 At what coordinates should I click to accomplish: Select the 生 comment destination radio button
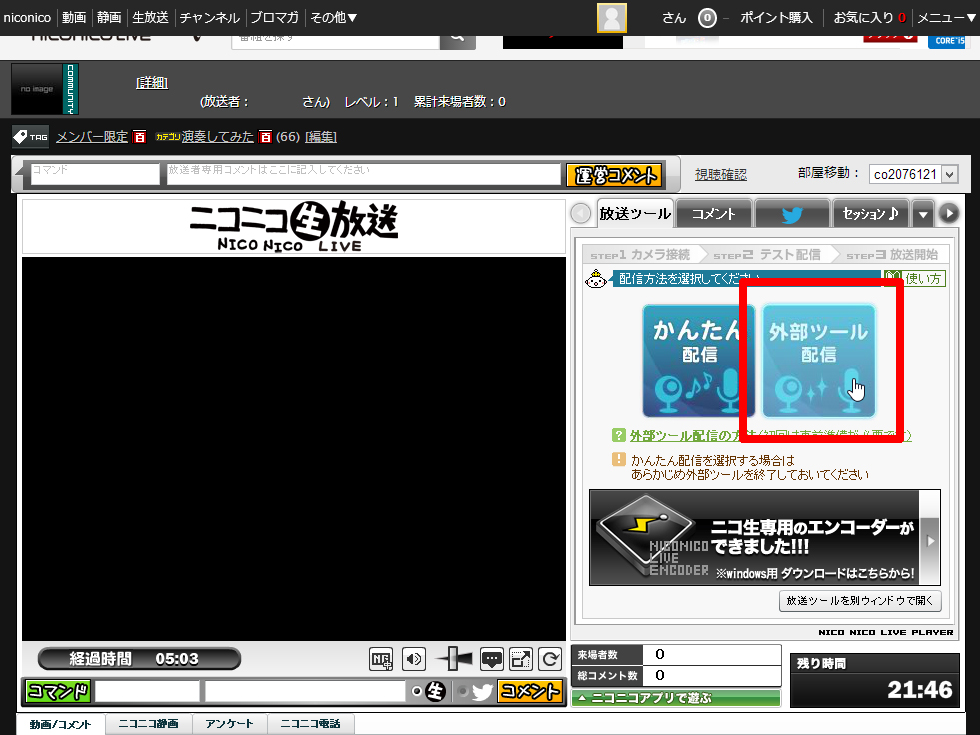point(417,691)
